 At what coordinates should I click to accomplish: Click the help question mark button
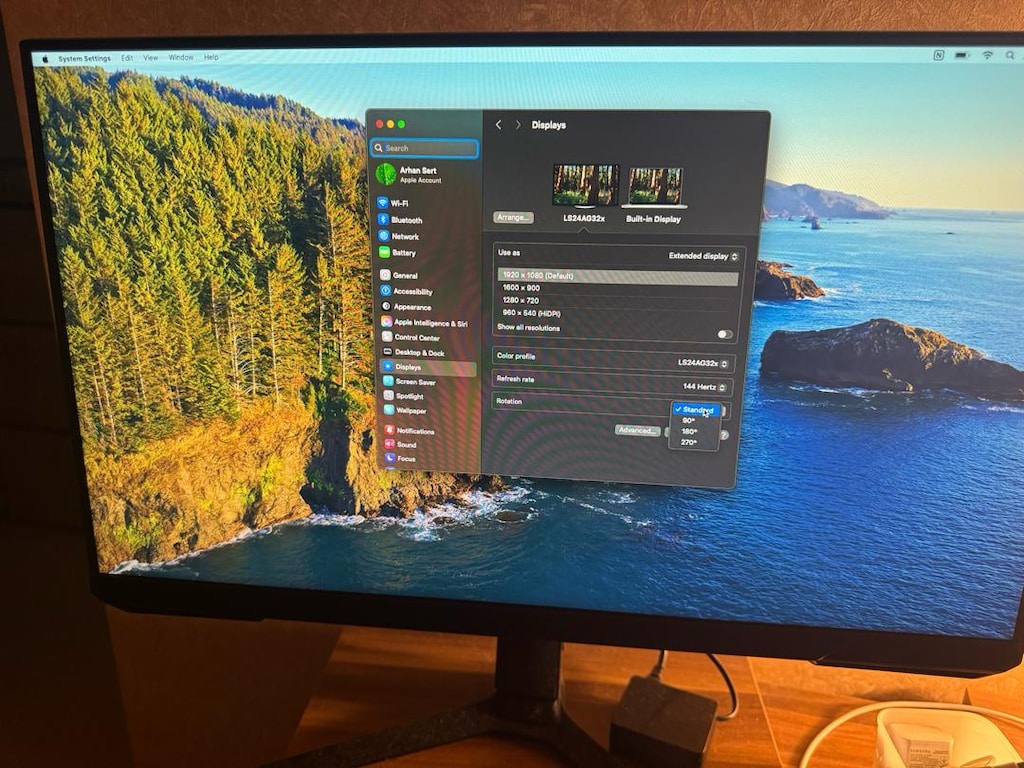pyautogui.click(x=724, y=435)
